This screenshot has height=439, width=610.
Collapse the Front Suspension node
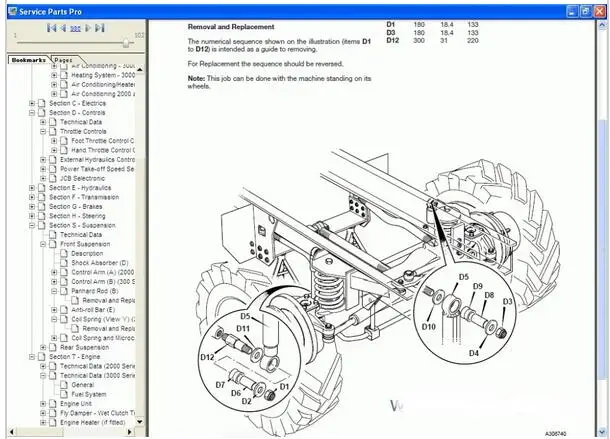[x=43, y=244]
